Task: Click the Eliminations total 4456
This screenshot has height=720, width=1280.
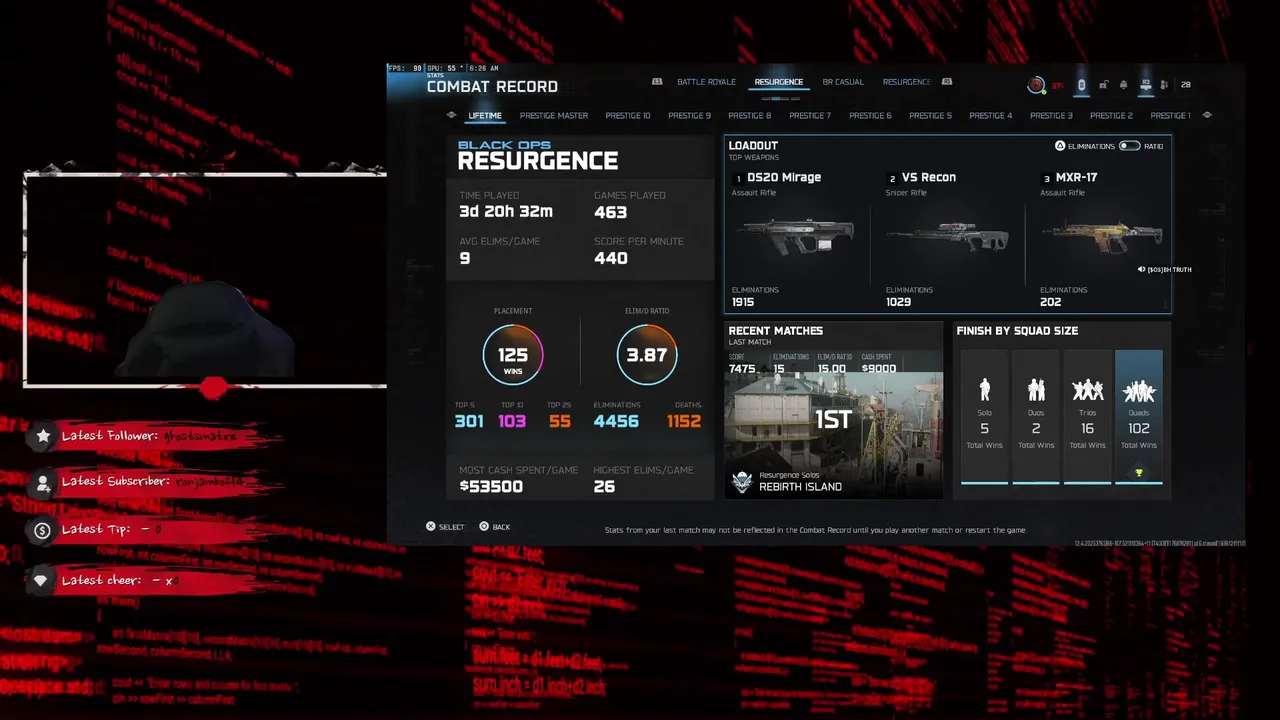Action: point(616,421)
